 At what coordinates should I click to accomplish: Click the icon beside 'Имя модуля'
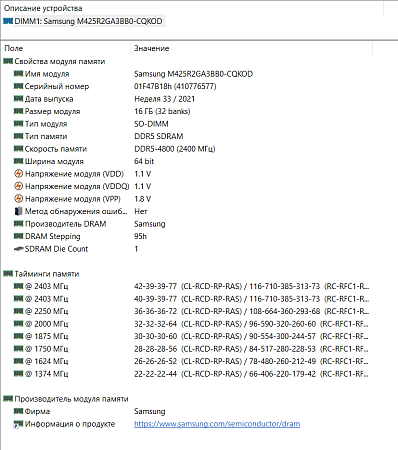click(x=18, y=74)
